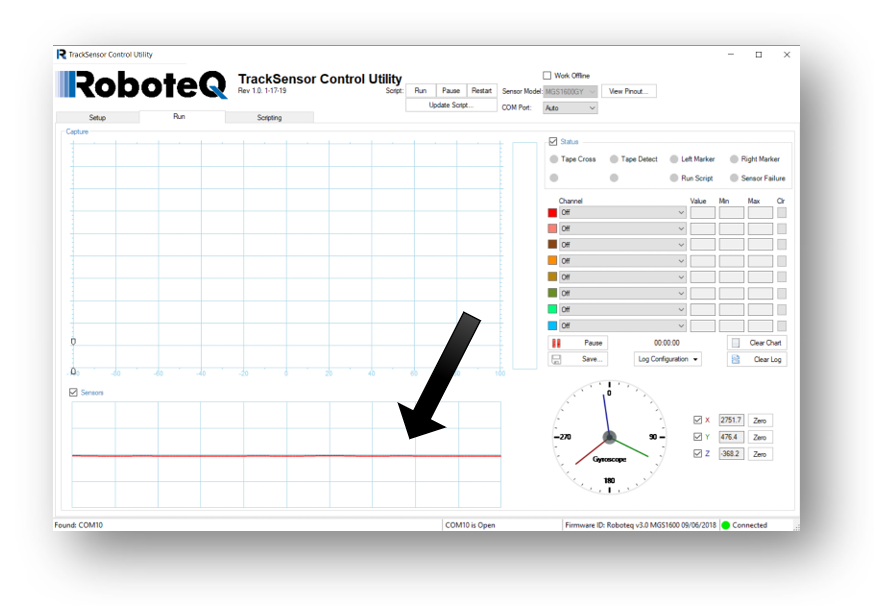
Task: Expand the Log Configuration dropdown
Action: click(668, 359)
